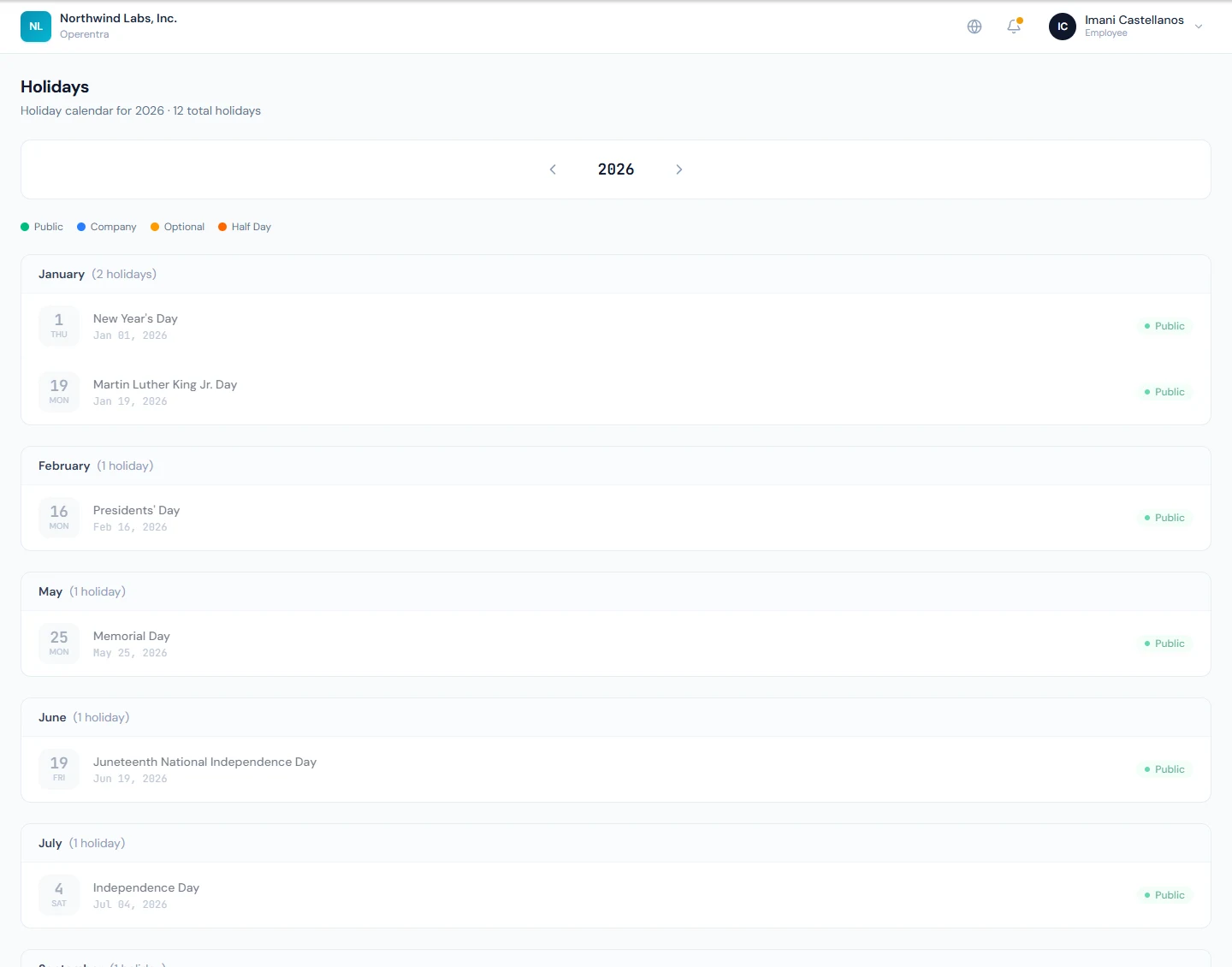1232x967 pixels.
Task: Collapse the January holidays section header
Action: pos(616,274)
